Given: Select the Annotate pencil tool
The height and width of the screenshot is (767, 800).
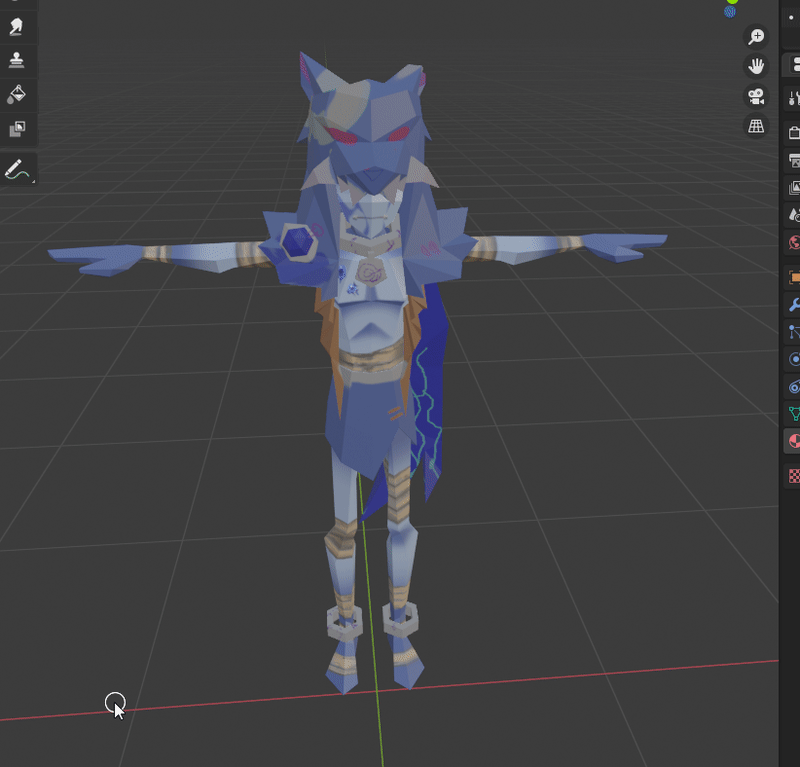Looking at the screenshot, I should [17, 169].
